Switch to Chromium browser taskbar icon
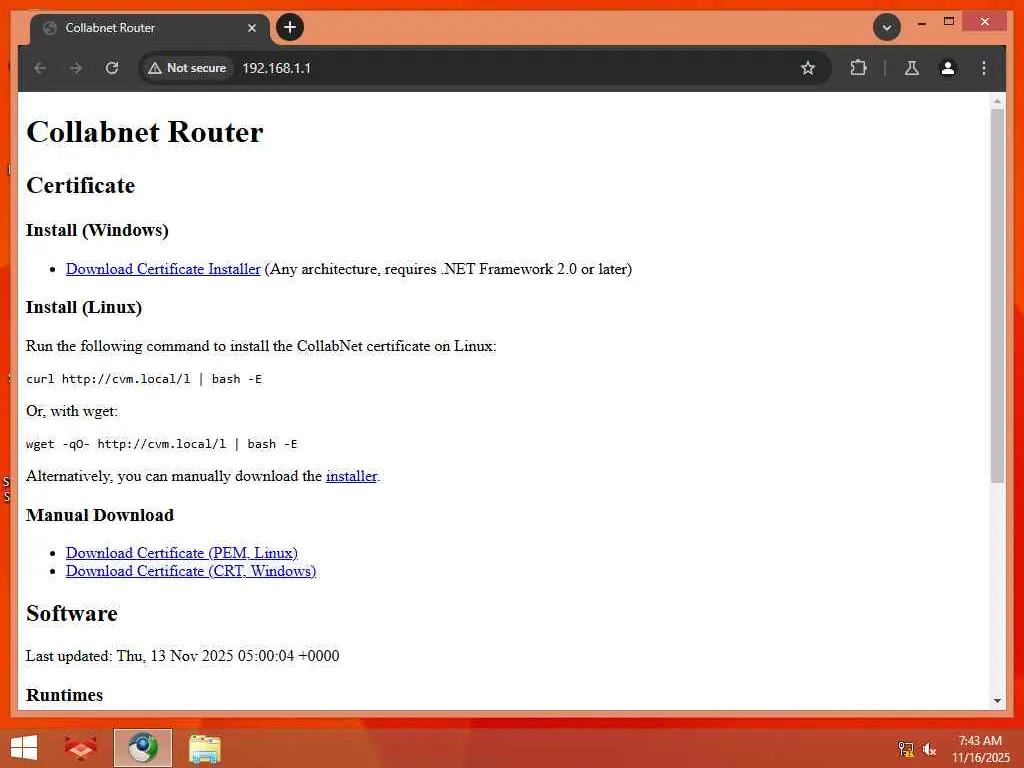Viewport: 1024px width, 768px height. pyautogui.click(x=143, y=748)
